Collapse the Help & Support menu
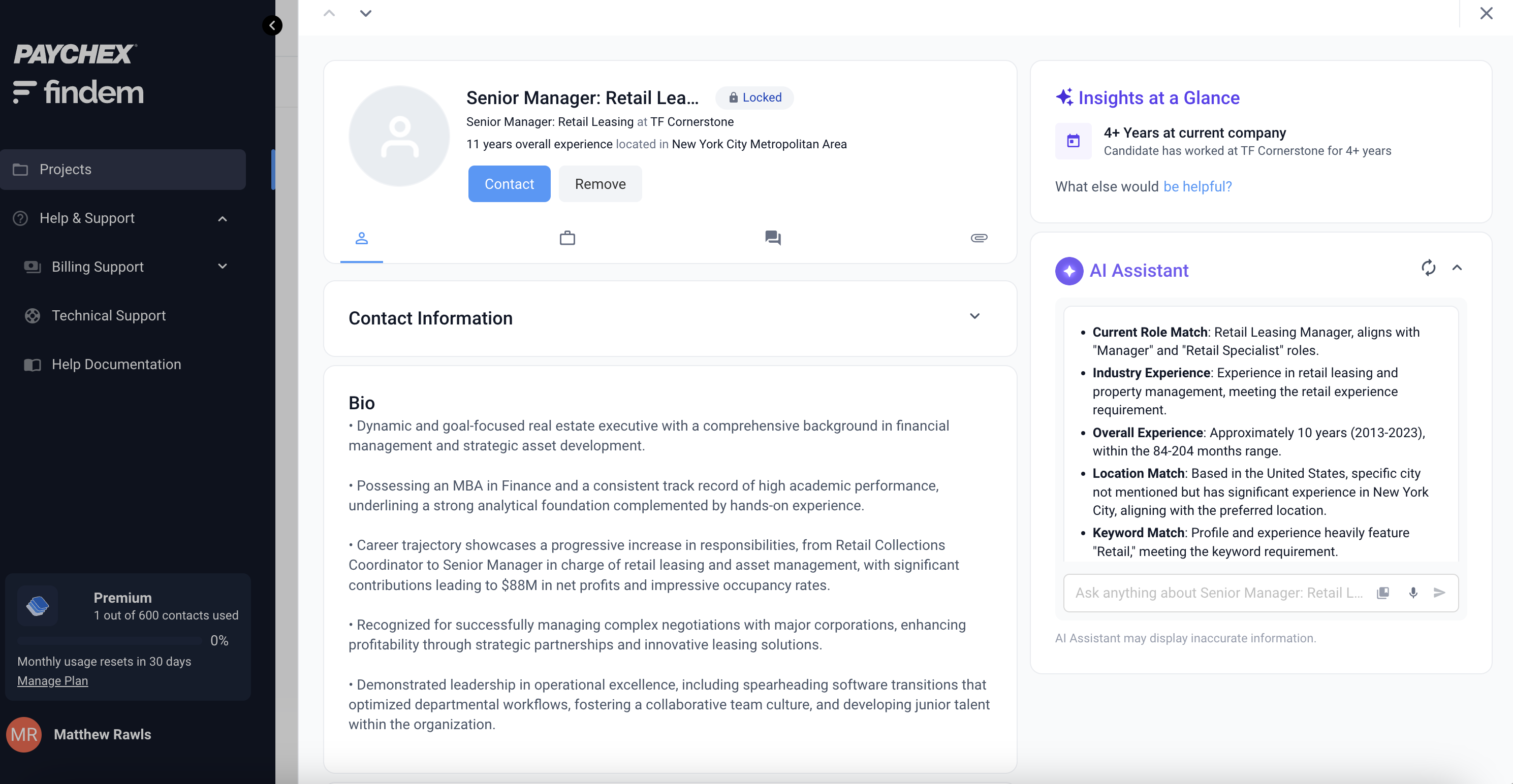1513x784 pixels. click(222, 219)
